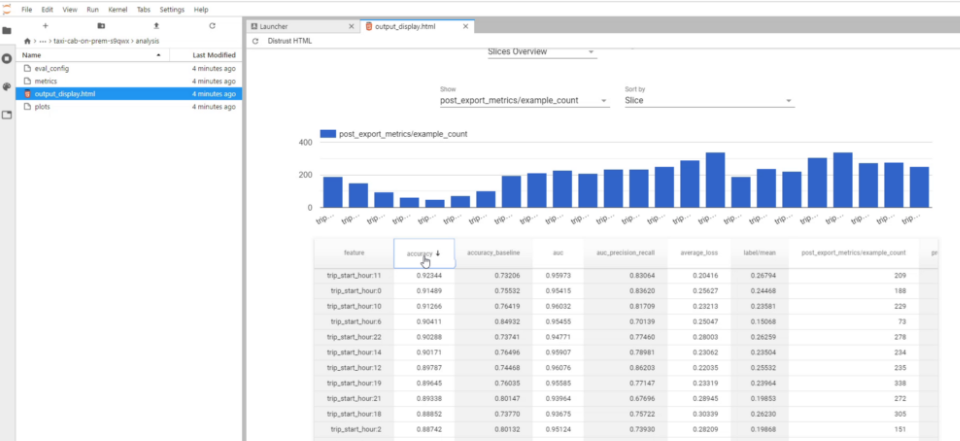Open the Kernel menu

118,10
